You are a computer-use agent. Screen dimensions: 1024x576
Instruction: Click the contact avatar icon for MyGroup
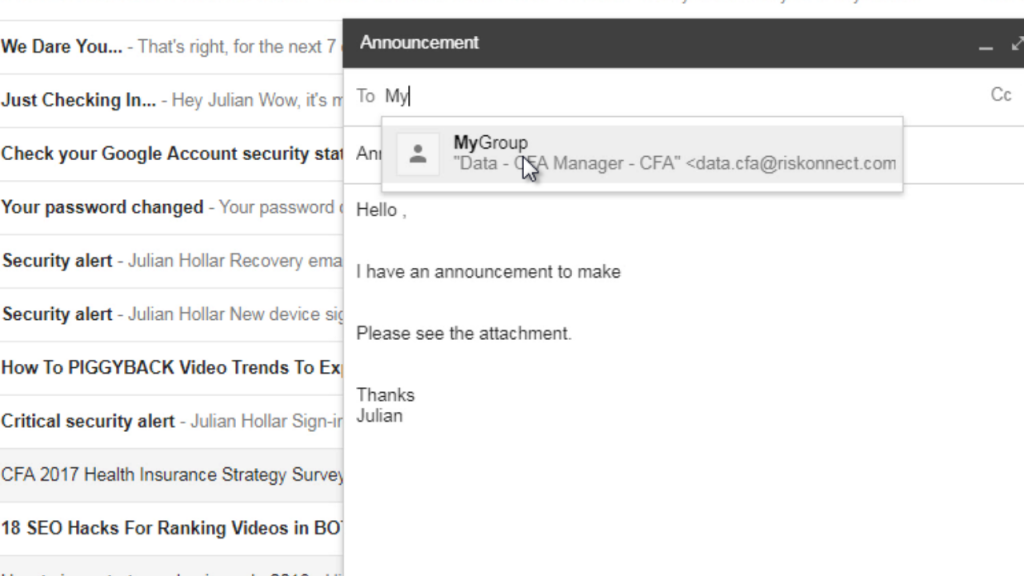(x=418, y=153)
